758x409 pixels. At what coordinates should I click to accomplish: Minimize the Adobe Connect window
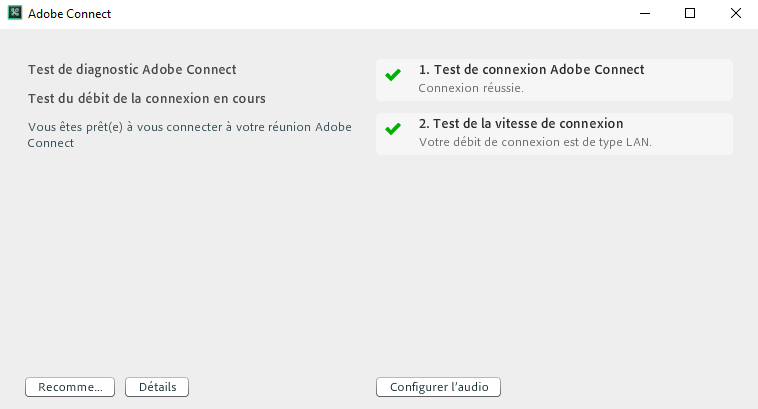644,14
